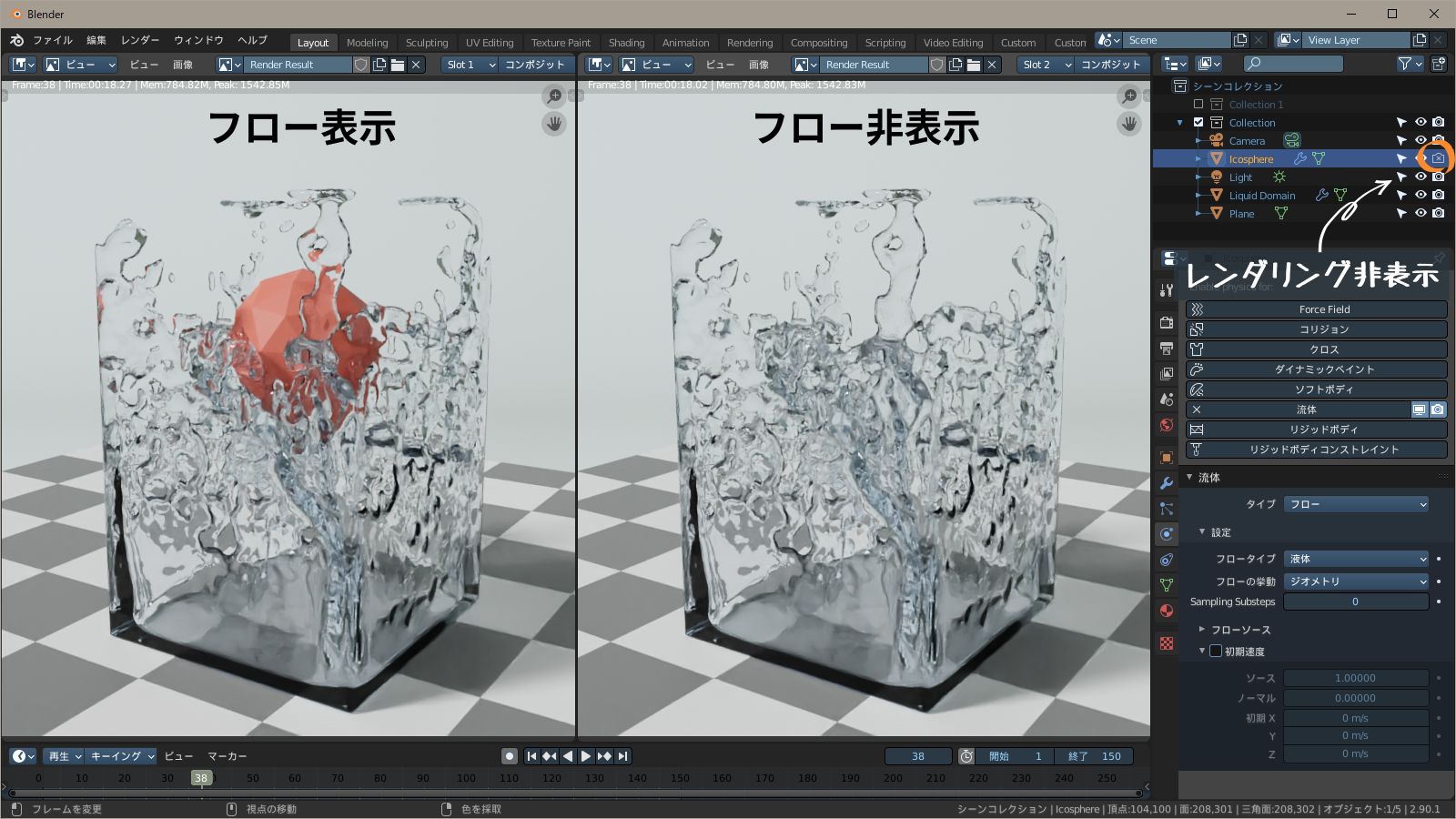Click the outliner filter funnel icon
Viewport: 1456px width, 819px height.
[1407, 64]
